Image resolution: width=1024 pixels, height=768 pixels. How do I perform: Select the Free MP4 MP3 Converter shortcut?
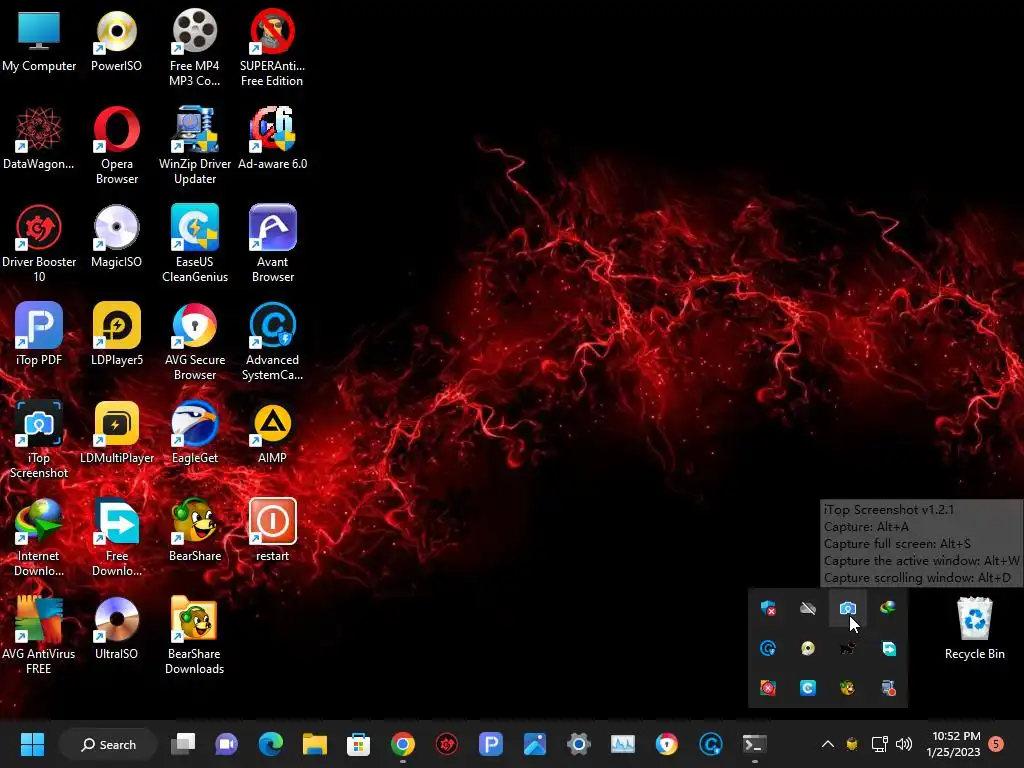click(x=195, y=49)
